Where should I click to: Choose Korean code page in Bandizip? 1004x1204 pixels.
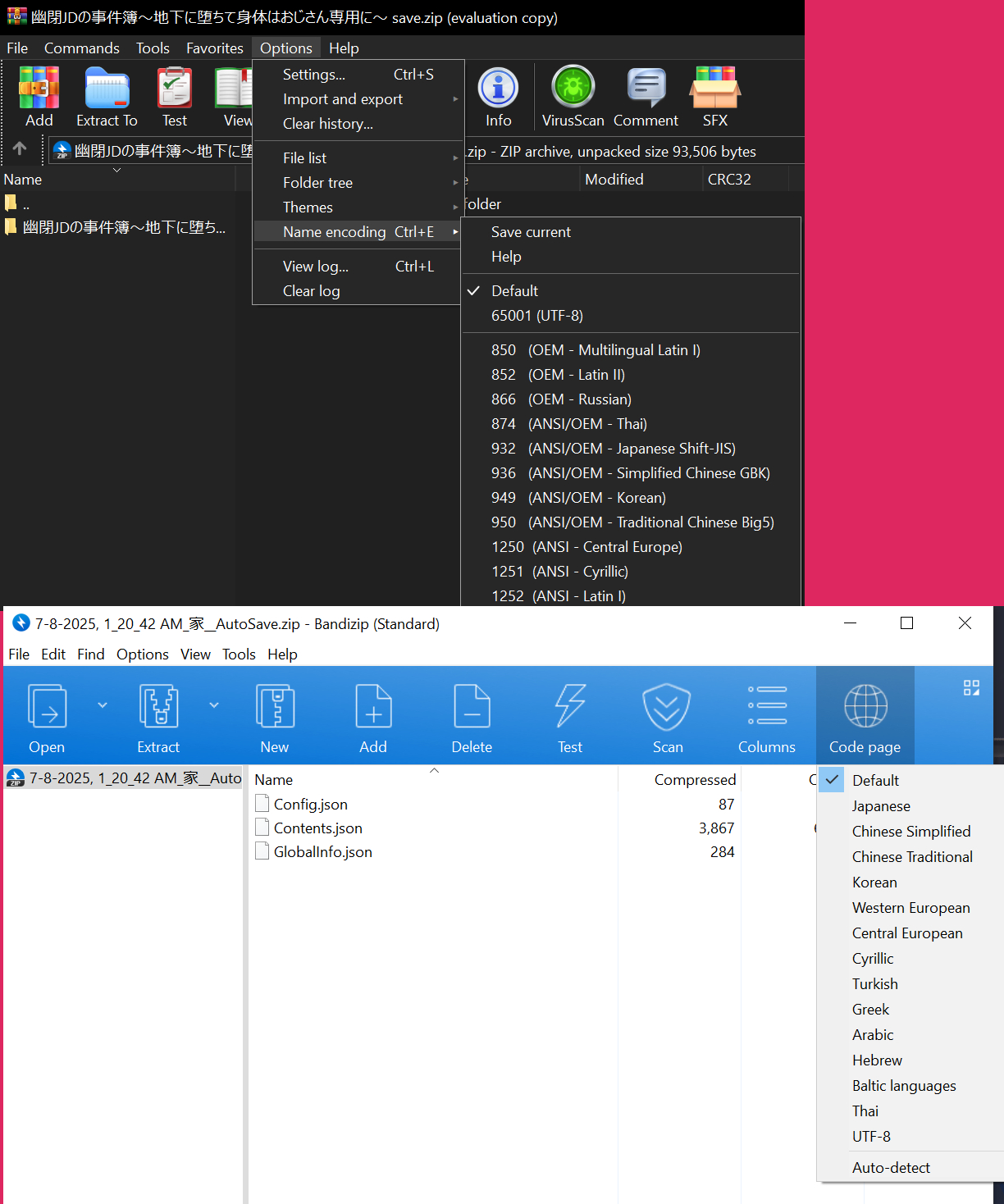pyautogui.click(x=910, y=882)
